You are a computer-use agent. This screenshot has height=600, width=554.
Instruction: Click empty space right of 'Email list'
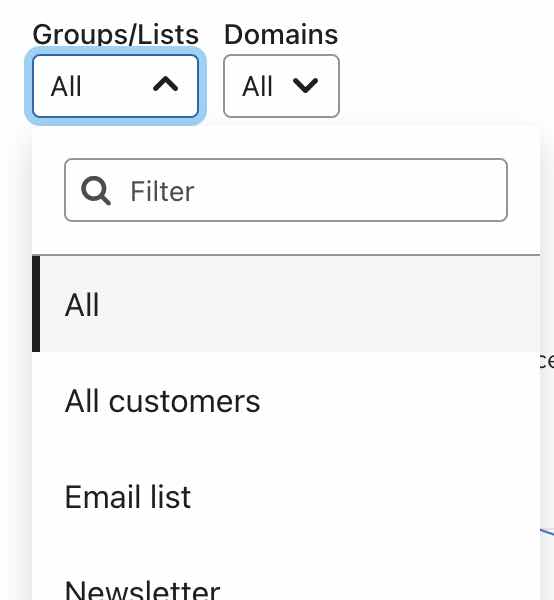pyautogui.click(x=363, y=497)
